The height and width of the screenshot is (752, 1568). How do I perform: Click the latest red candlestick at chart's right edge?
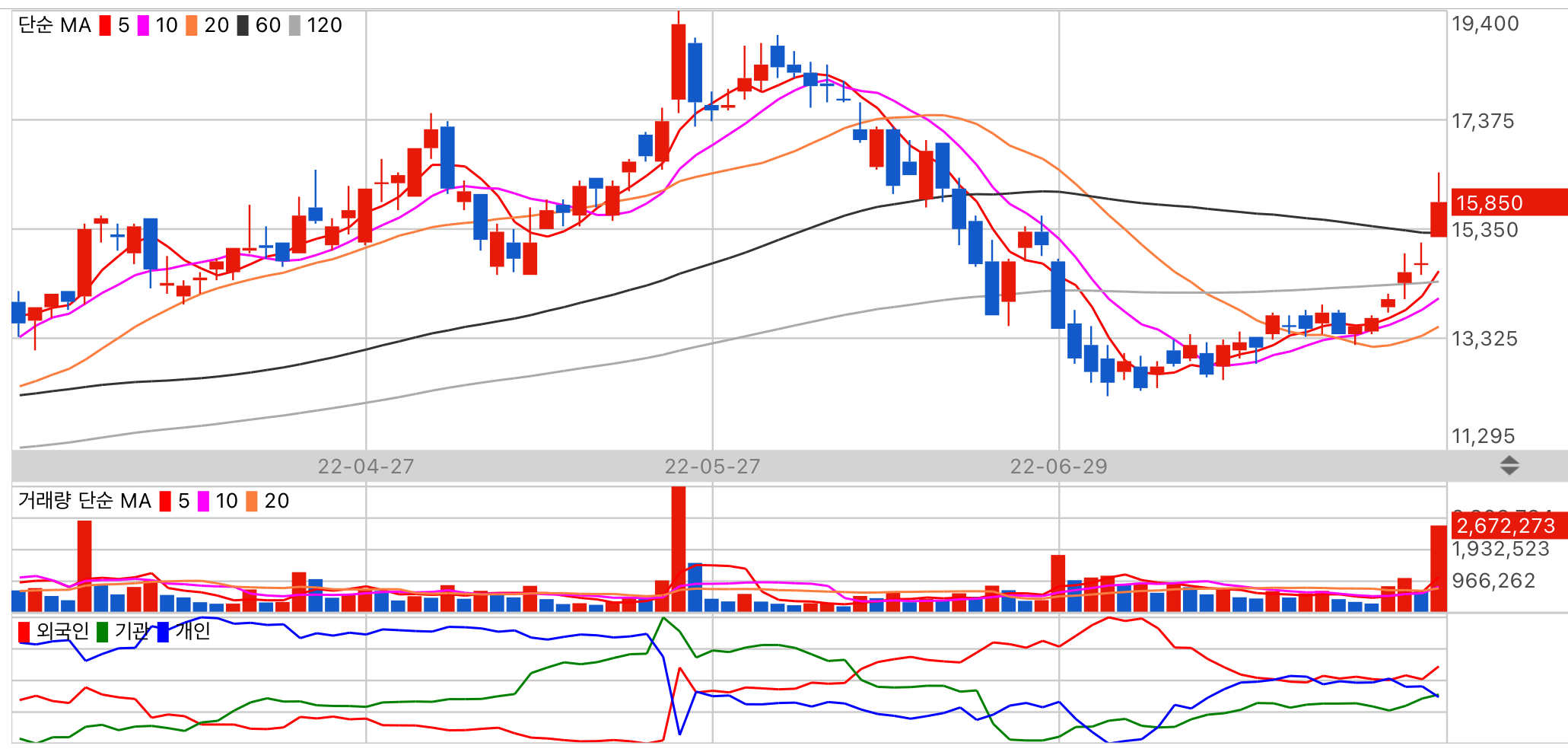1438,219
